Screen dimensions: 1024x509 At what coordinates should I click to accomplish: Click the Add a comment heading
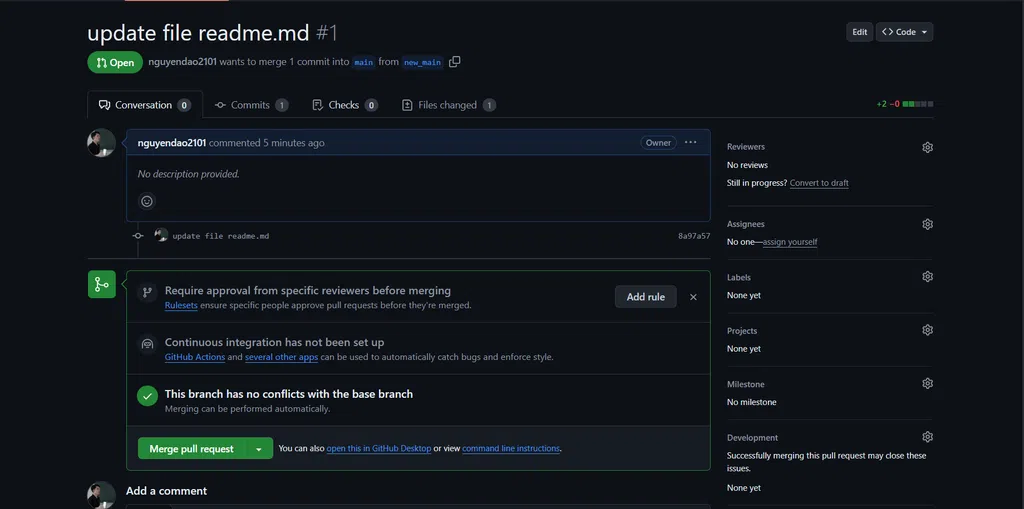pyautogui.click(x=167, y=491)
